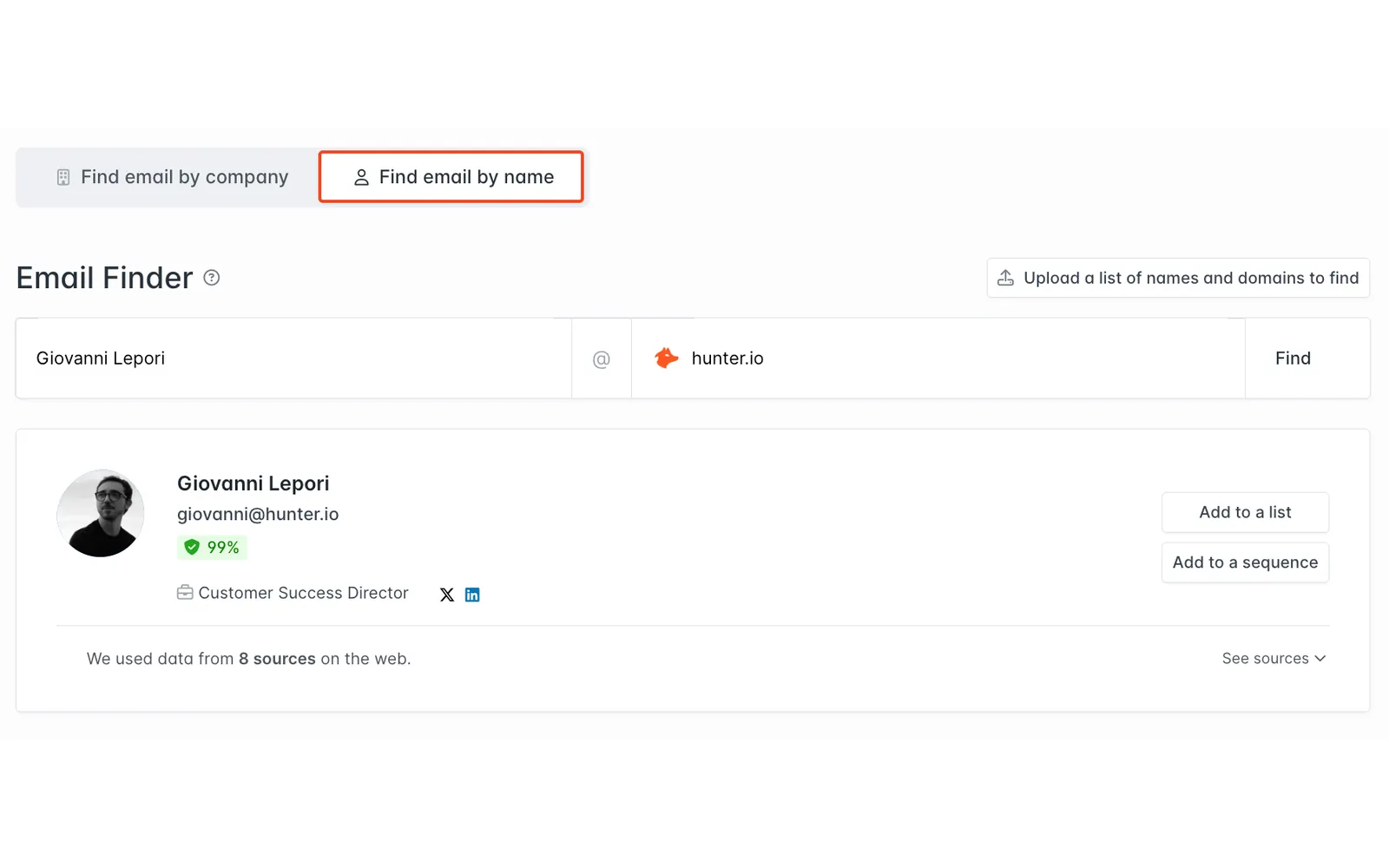Click the upload icon beside list upload

pos(1005,278)
